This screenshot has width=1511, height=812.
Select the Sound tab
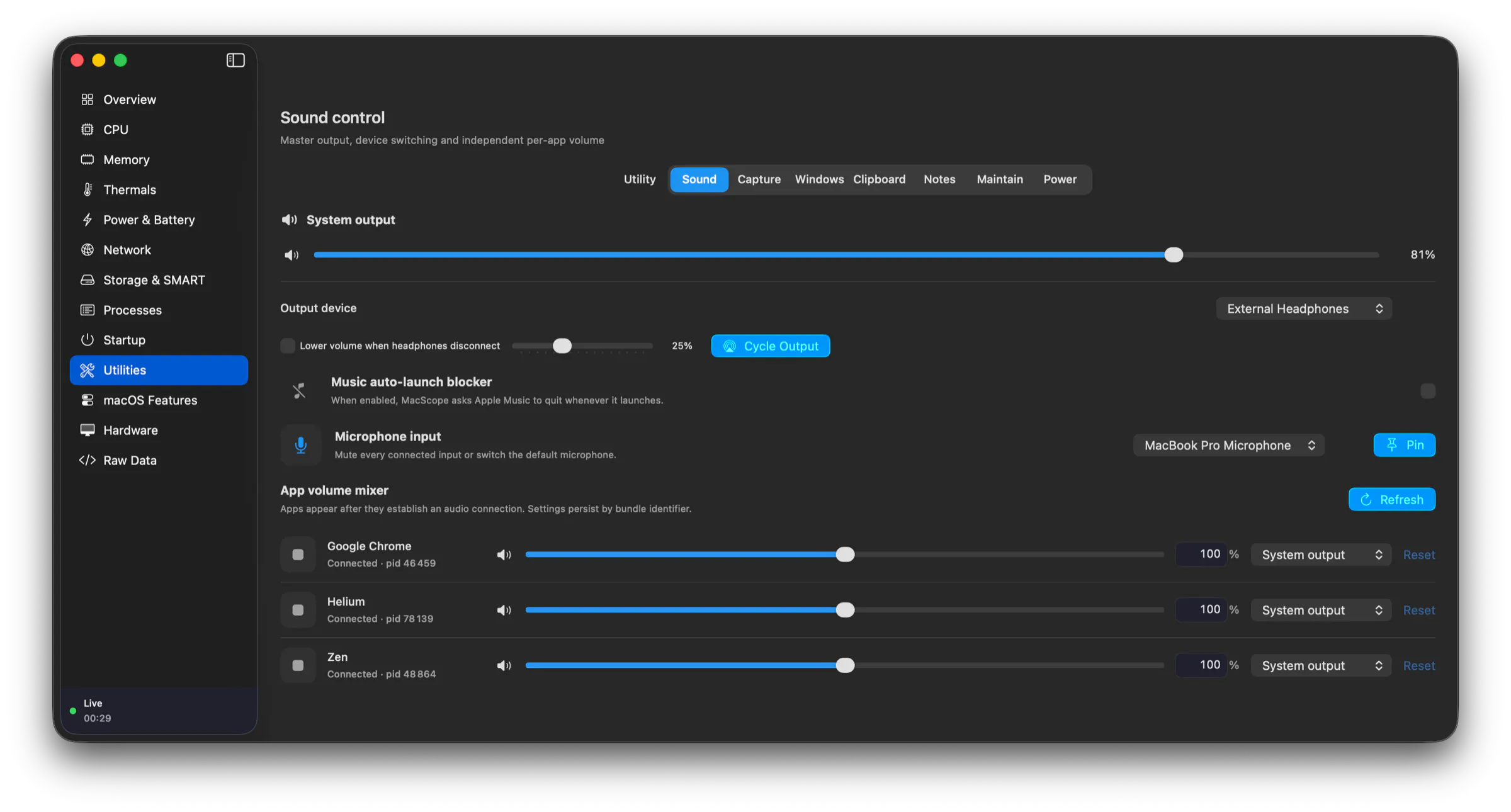coord(699,179)
